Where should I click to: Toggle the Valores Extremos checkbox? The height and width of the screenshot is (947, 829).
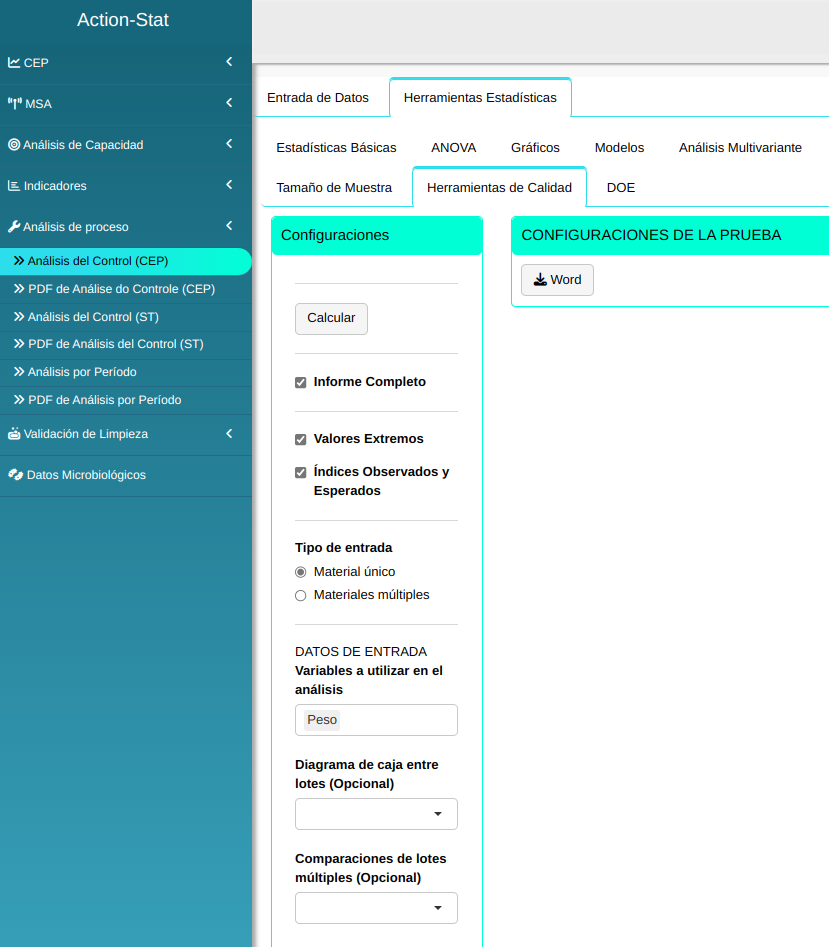301,440
